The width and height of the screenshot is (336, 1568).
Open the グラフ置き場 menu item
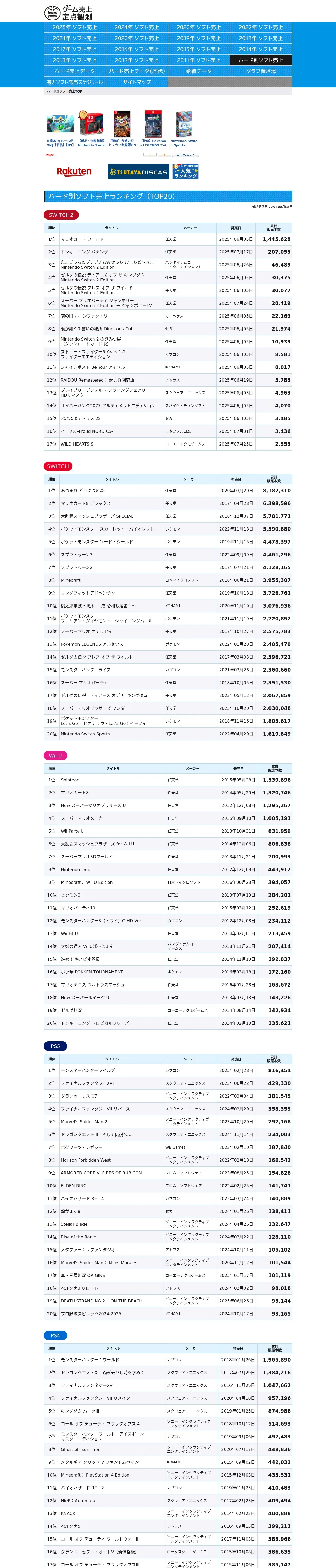(260, 71)
